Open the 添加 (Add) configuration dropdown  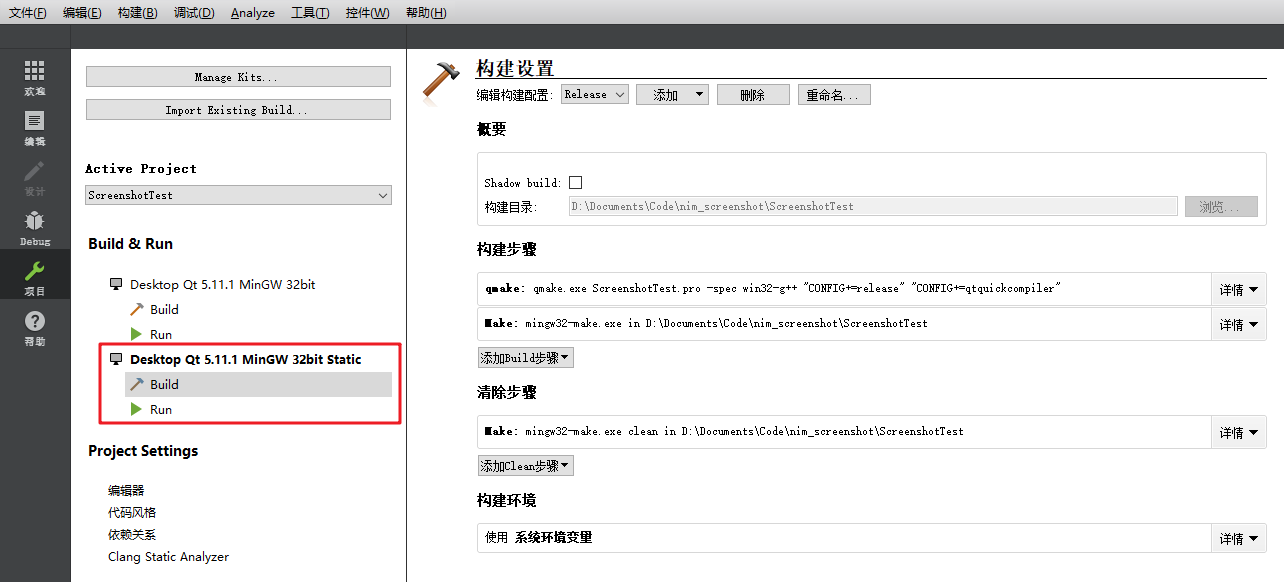[672, 95]
